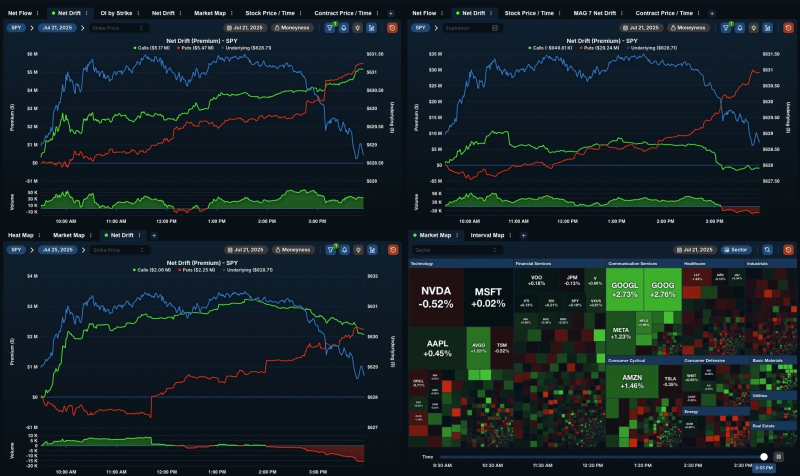Viewport: 800px width, 476px height.
Task: Open Jul 21, 2025 date picker in Market Map
Action: click(x=694, y=250)
